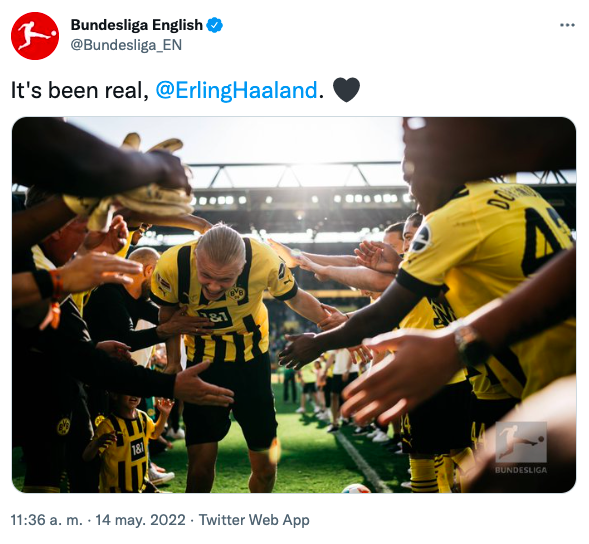The width and height of the screenshot is (589, 544).
Task: Open the Twitter Web App source link
Action: [254, 520]
